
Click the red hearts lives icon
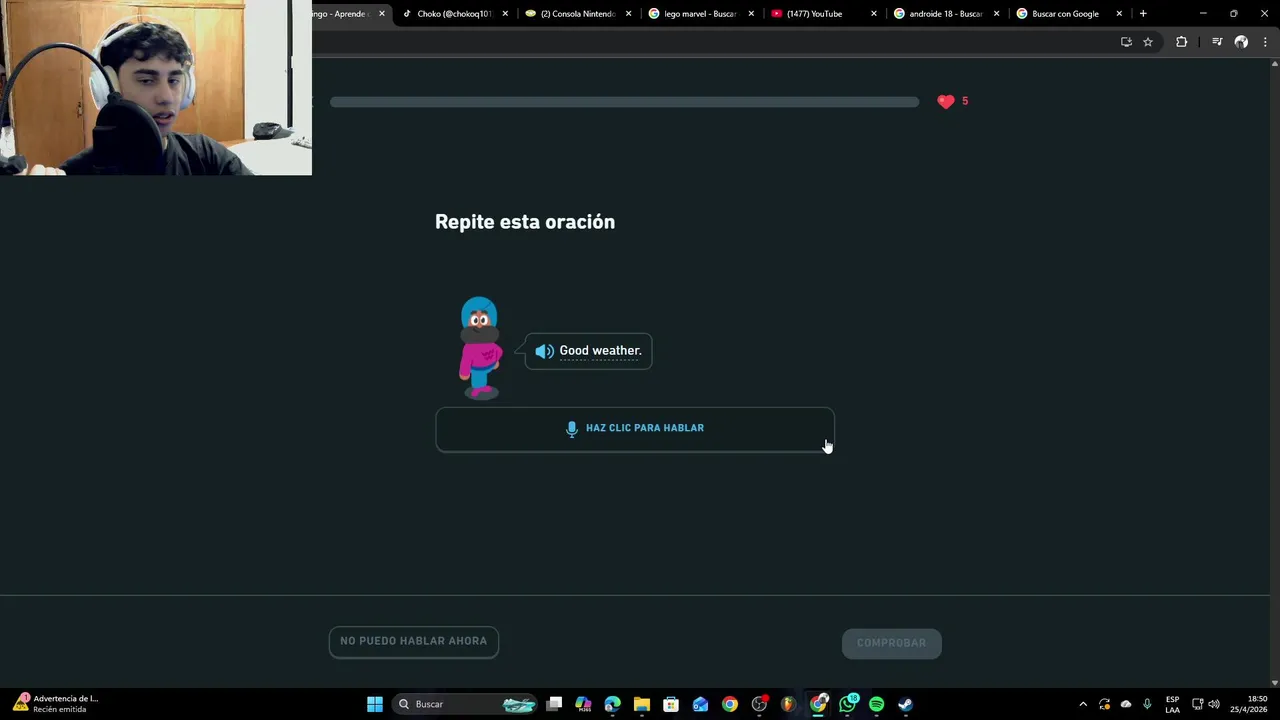tap(946, 101)
